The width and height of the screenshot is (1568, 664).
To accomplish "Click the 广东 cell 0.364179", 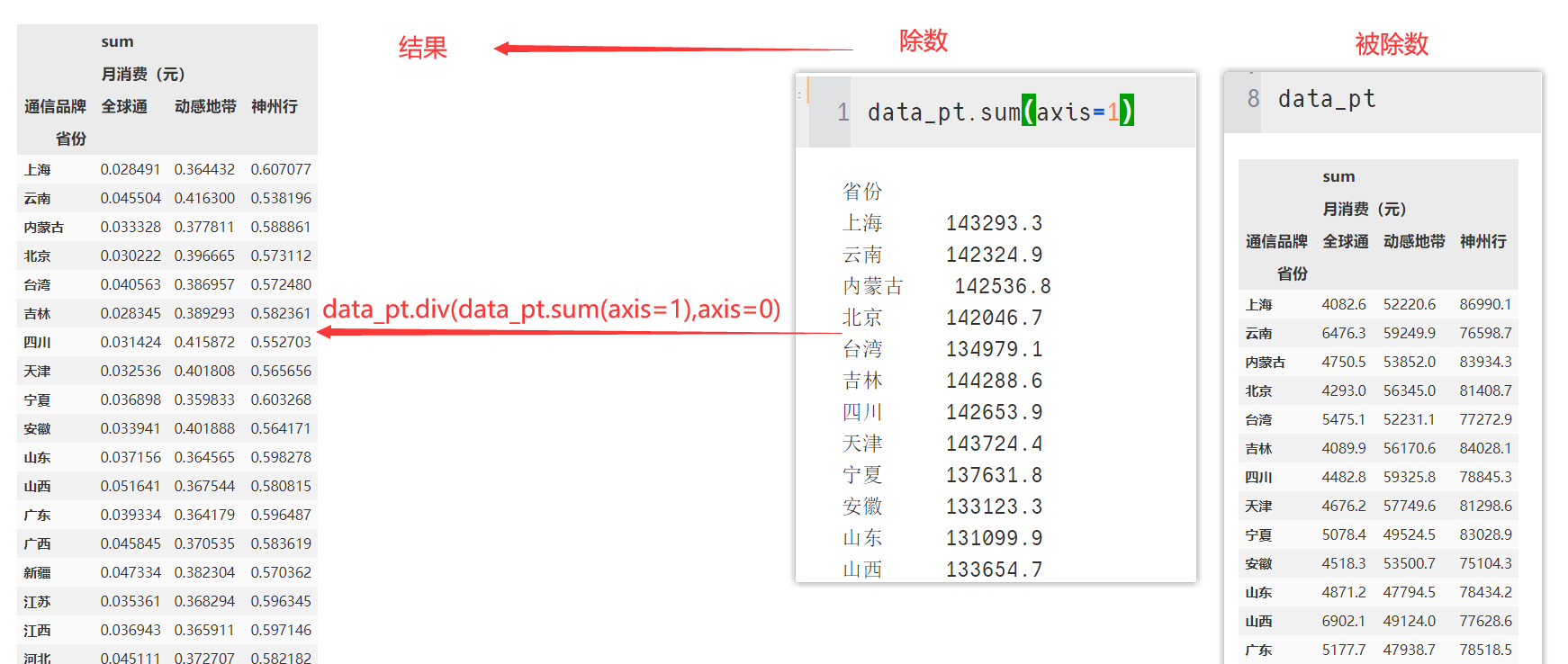I will pos(204,515).
